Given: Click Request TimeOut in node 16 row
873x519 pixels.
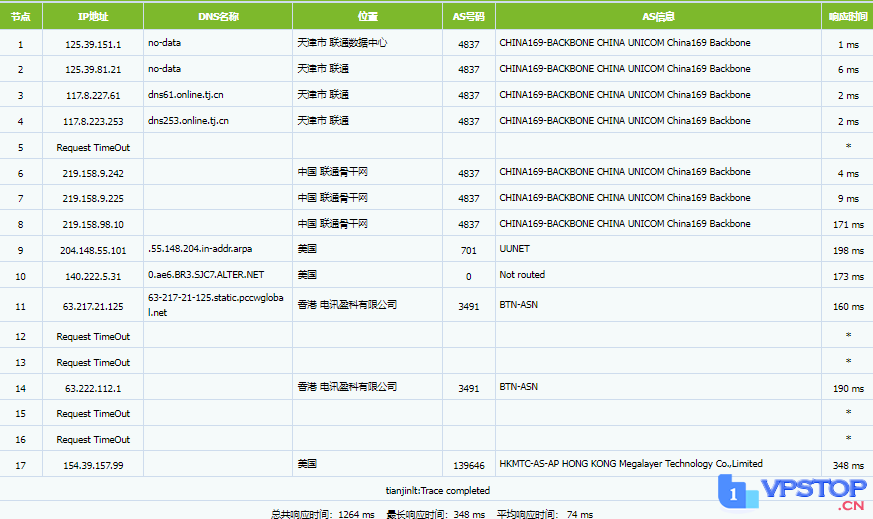Looking at the screenshot, I should 93,439.
